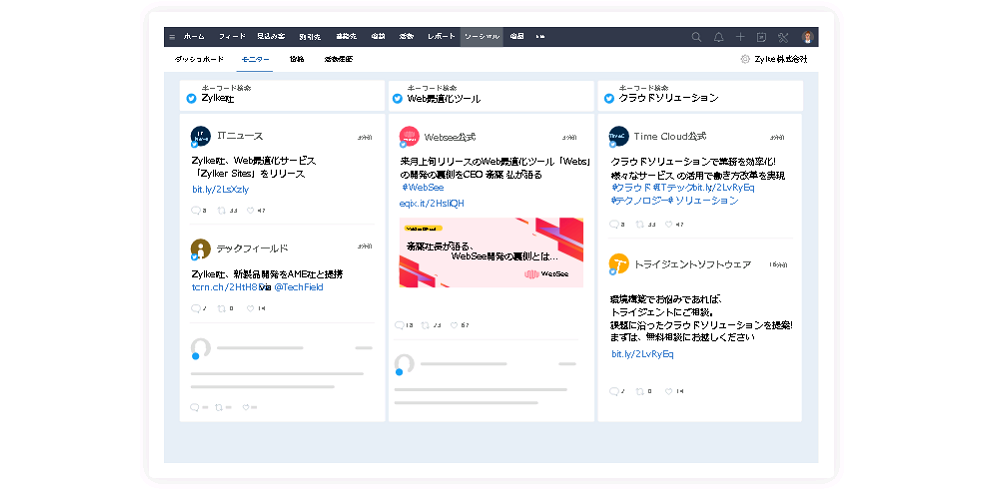
Task: Open bit.ly link in トライジェントソフトウェア tweet
Action: (642, 354)
